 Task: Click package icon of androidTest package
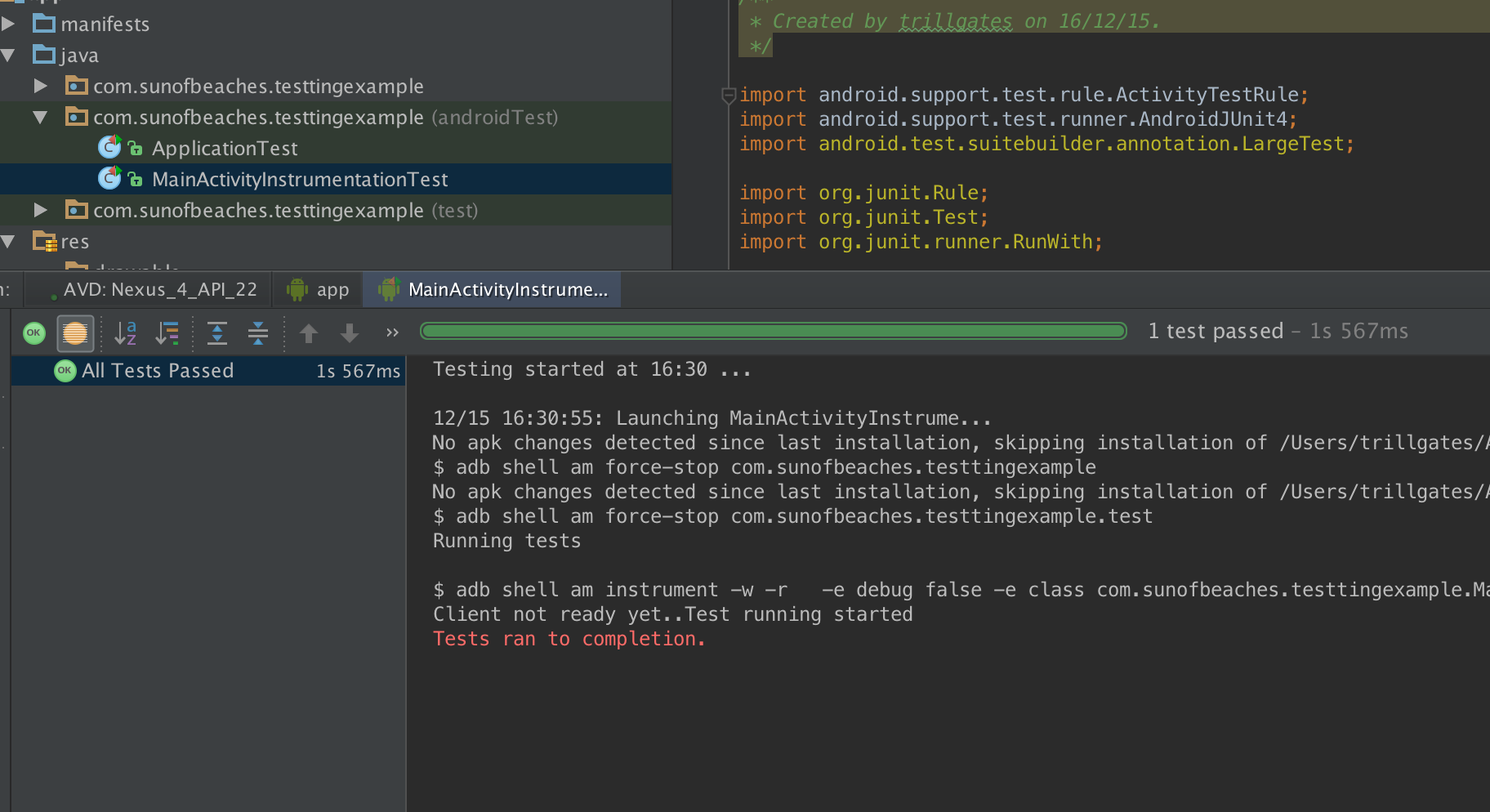76,117
